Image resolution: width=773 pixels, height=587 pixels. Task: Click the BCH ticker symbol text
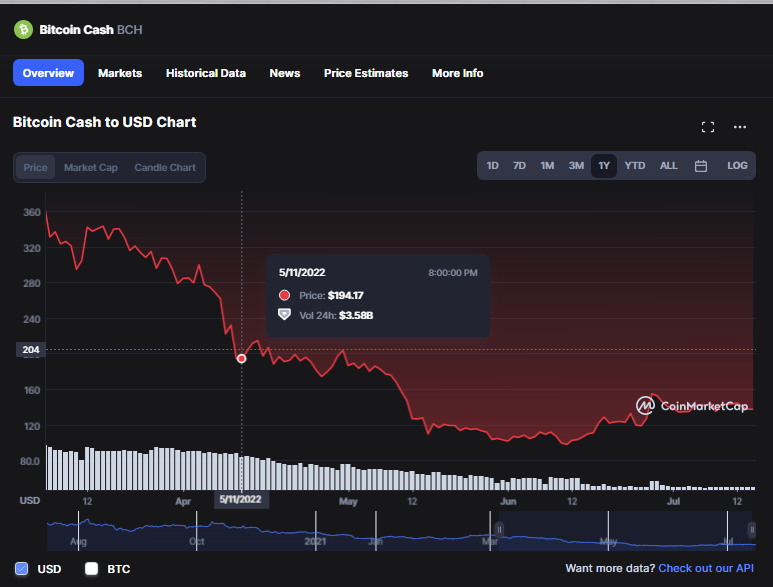130,30
